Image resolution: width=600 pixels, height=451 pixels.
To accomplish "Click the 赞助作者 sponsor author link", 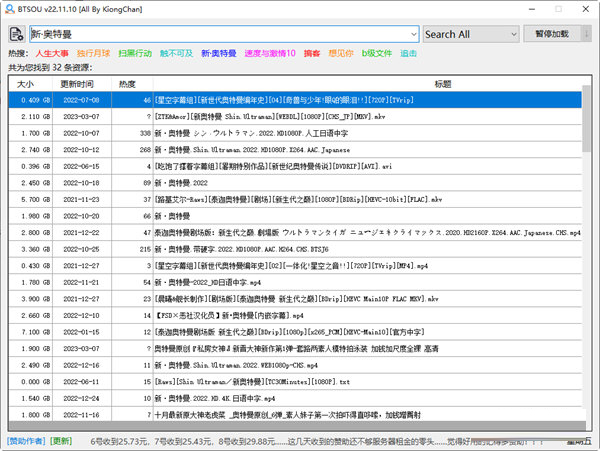I will (25, 440).
